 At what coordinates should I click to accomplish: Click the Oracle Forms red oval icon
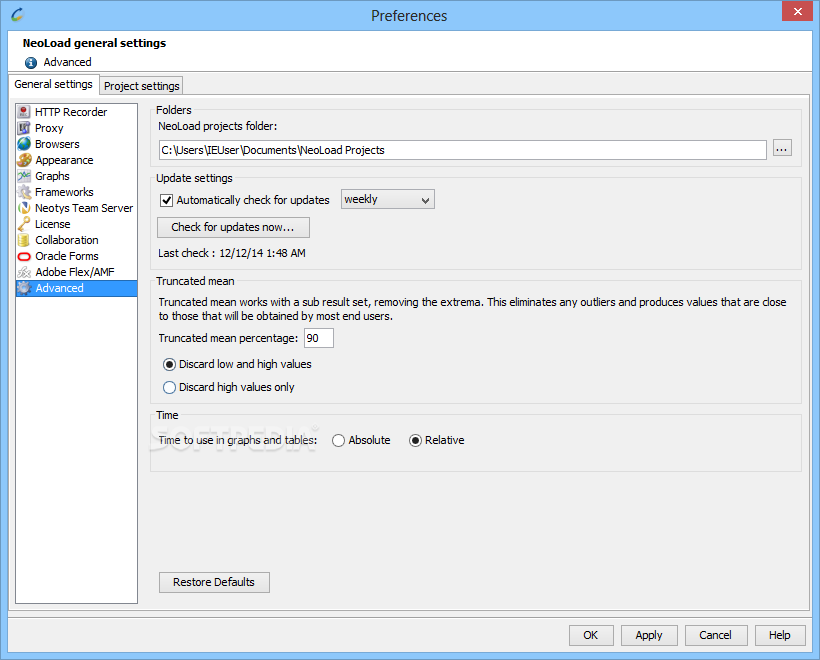pos(24,256)
